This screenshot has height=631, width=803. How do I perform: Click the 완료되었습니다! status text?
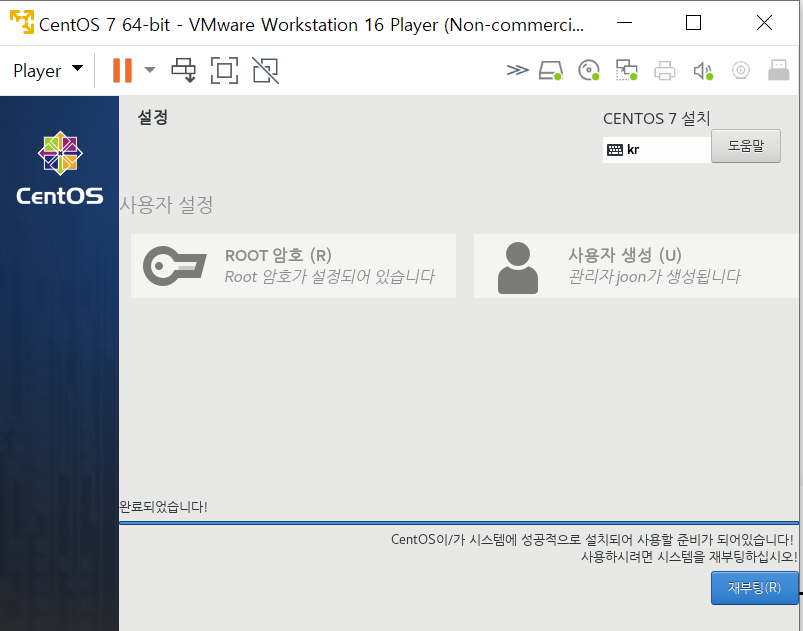coord(163,507)
